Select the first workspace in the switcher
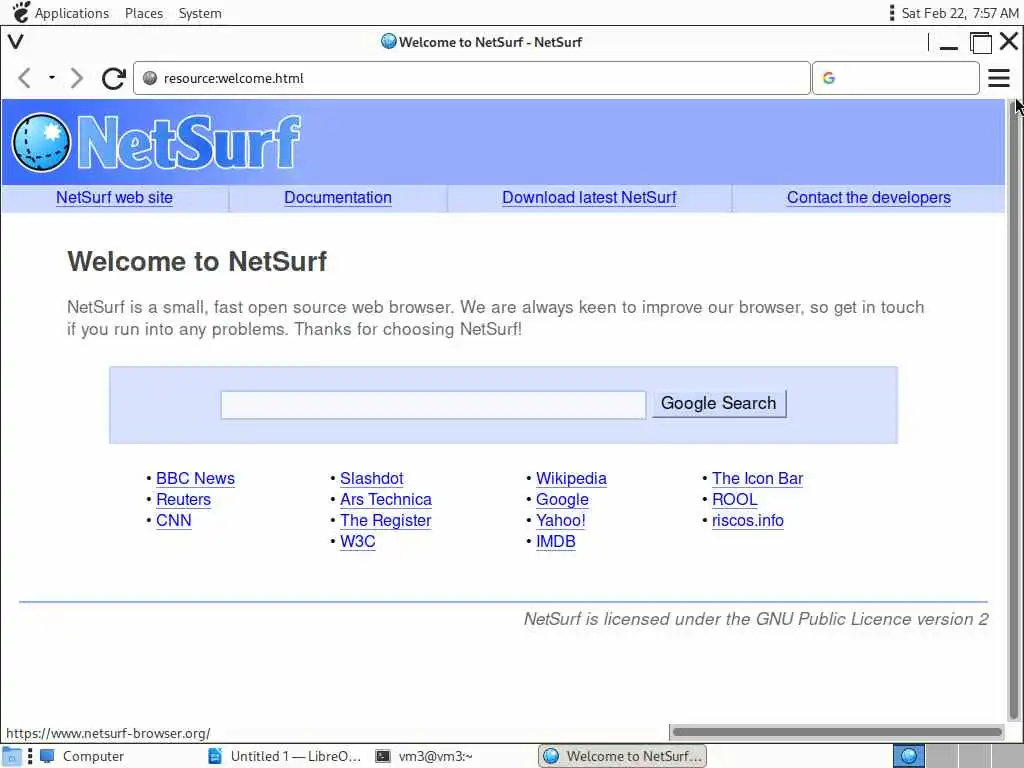The width and height of the screenshot is (1024, 768). point(908,756)
